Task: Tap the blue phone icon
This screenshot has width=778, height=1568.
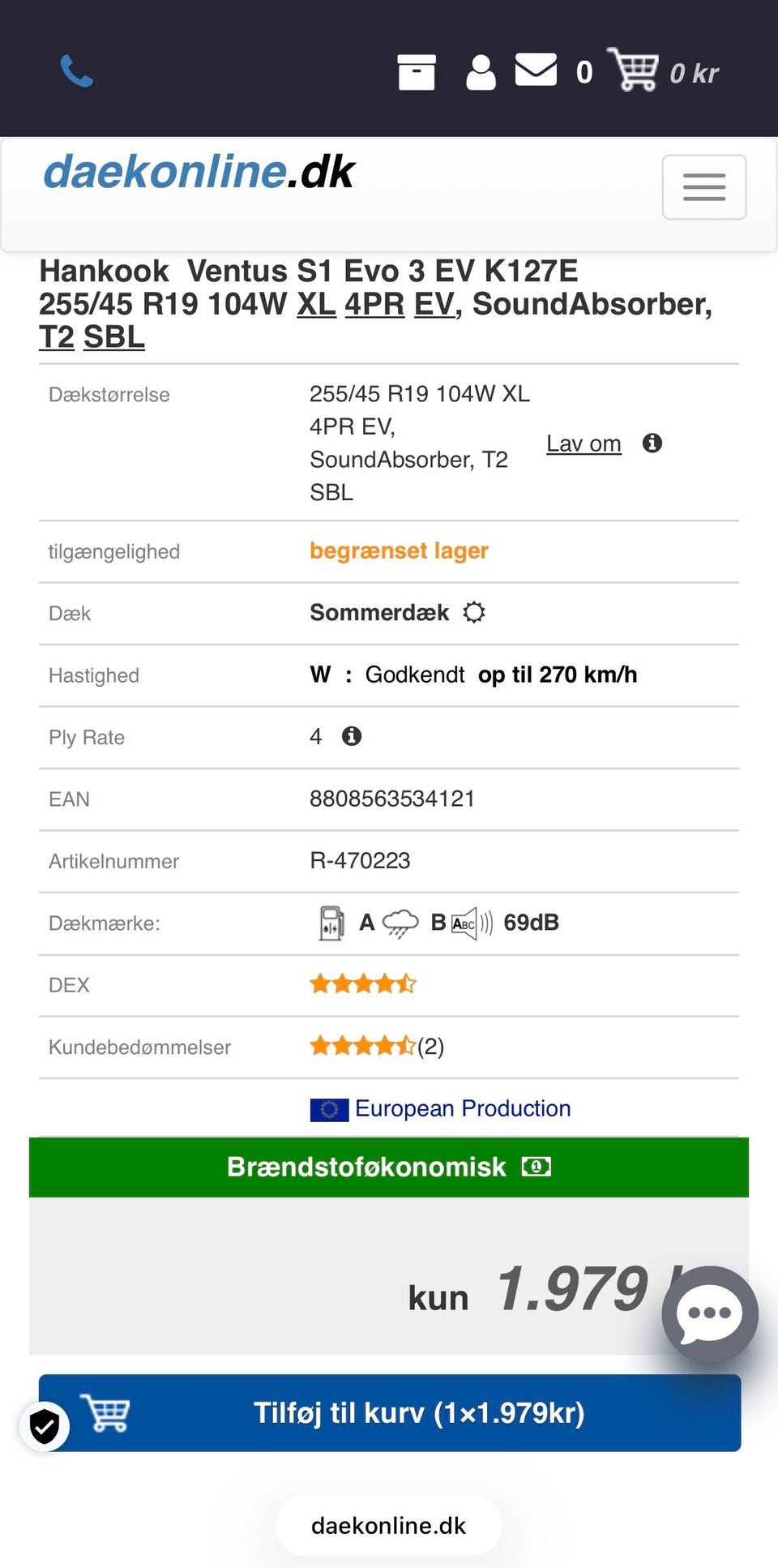Action: pos(77,71)
